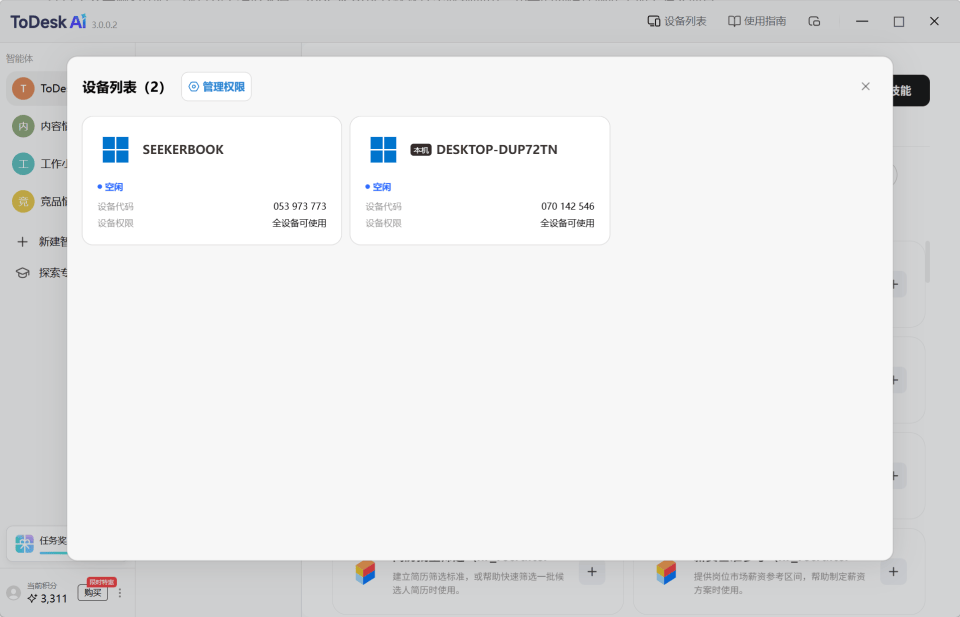Click 全设备可使用 on the DESKTOP-DUP72TN card
The width and height of the screenshot is (960, 617).
(x=567, y=223)
